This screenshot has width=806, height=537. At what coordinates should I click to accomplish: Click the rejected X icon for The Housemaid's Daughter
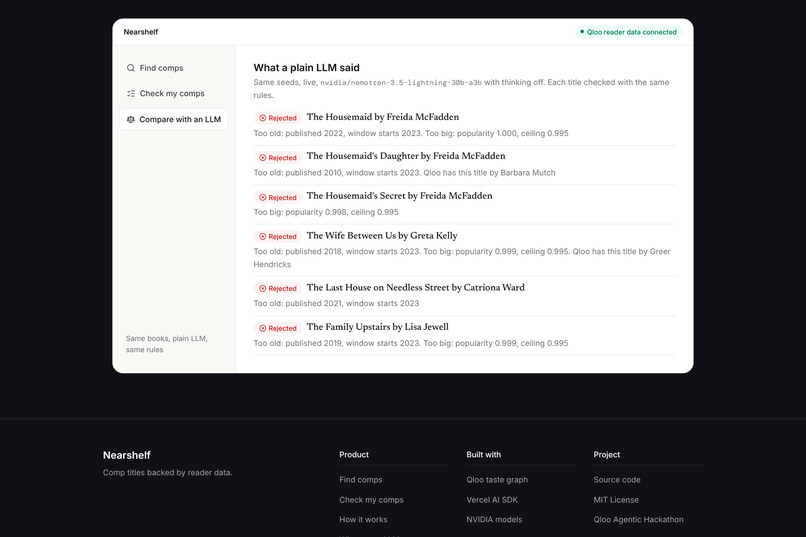click(263, 158)
